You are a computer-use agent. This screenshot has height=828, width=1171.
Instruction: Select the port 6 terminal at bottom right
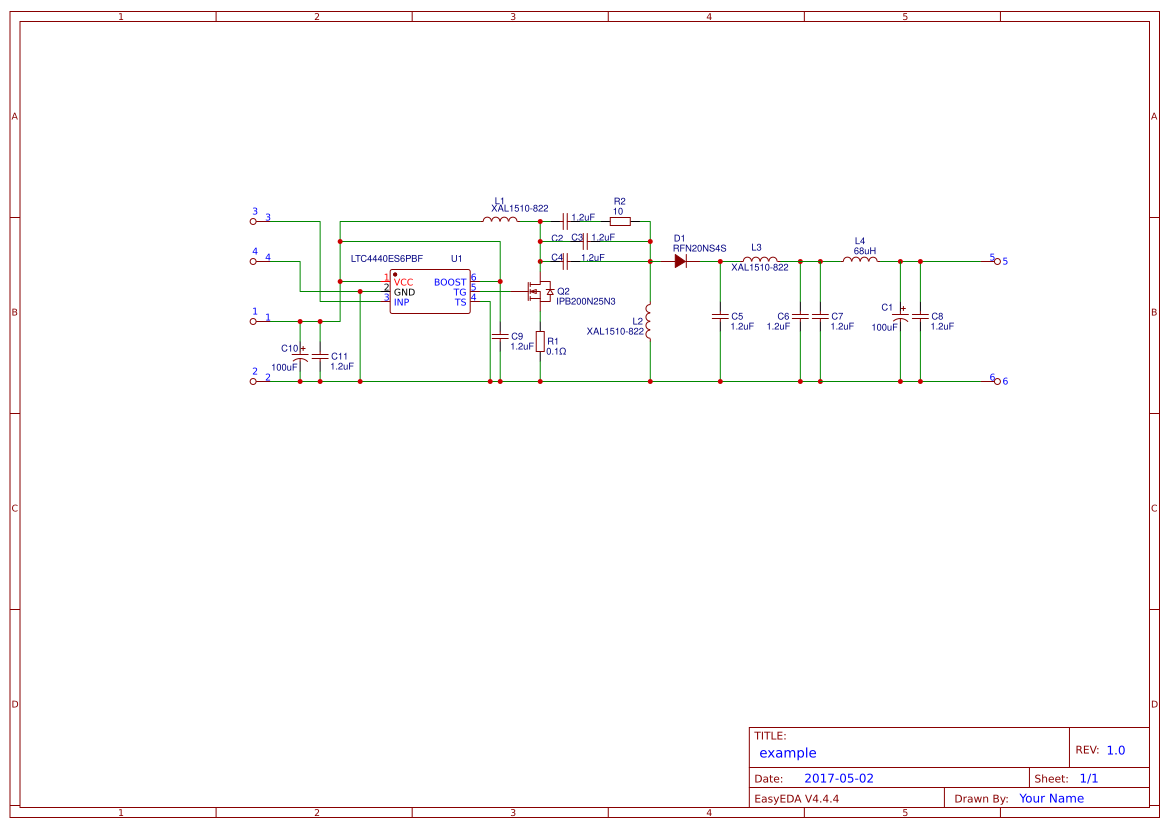pos(996,381)
